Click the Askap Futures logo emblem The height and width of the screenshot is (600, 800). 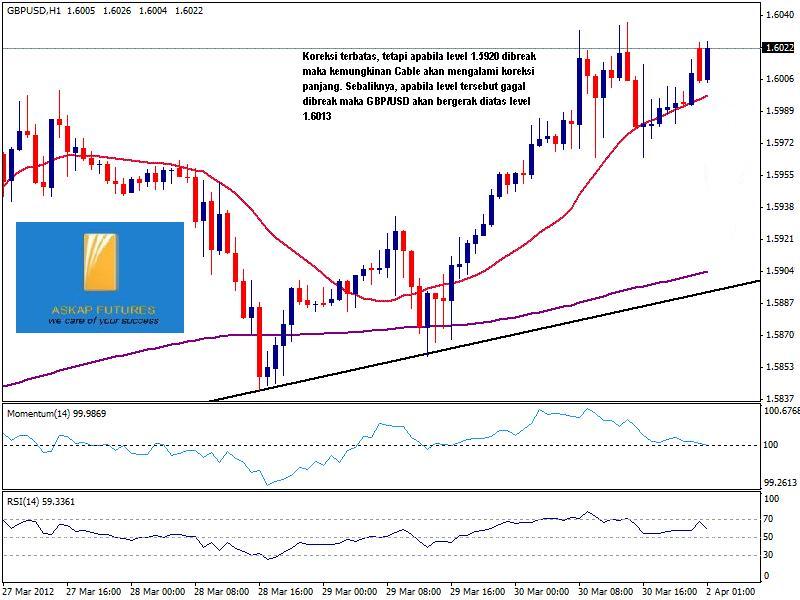100,263
